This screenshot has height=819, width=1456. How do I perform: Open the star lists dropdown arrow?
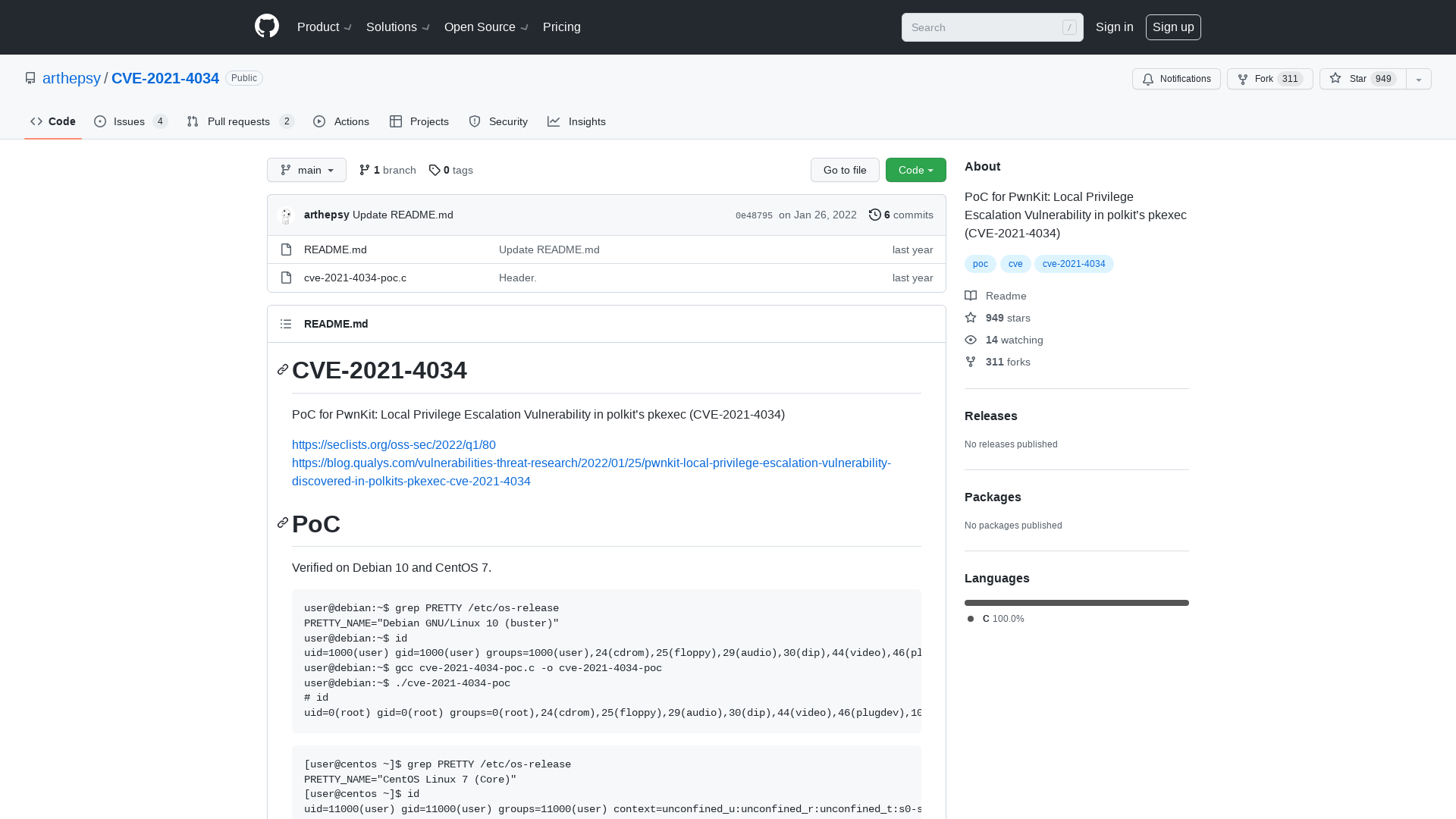pos(1419,79)
